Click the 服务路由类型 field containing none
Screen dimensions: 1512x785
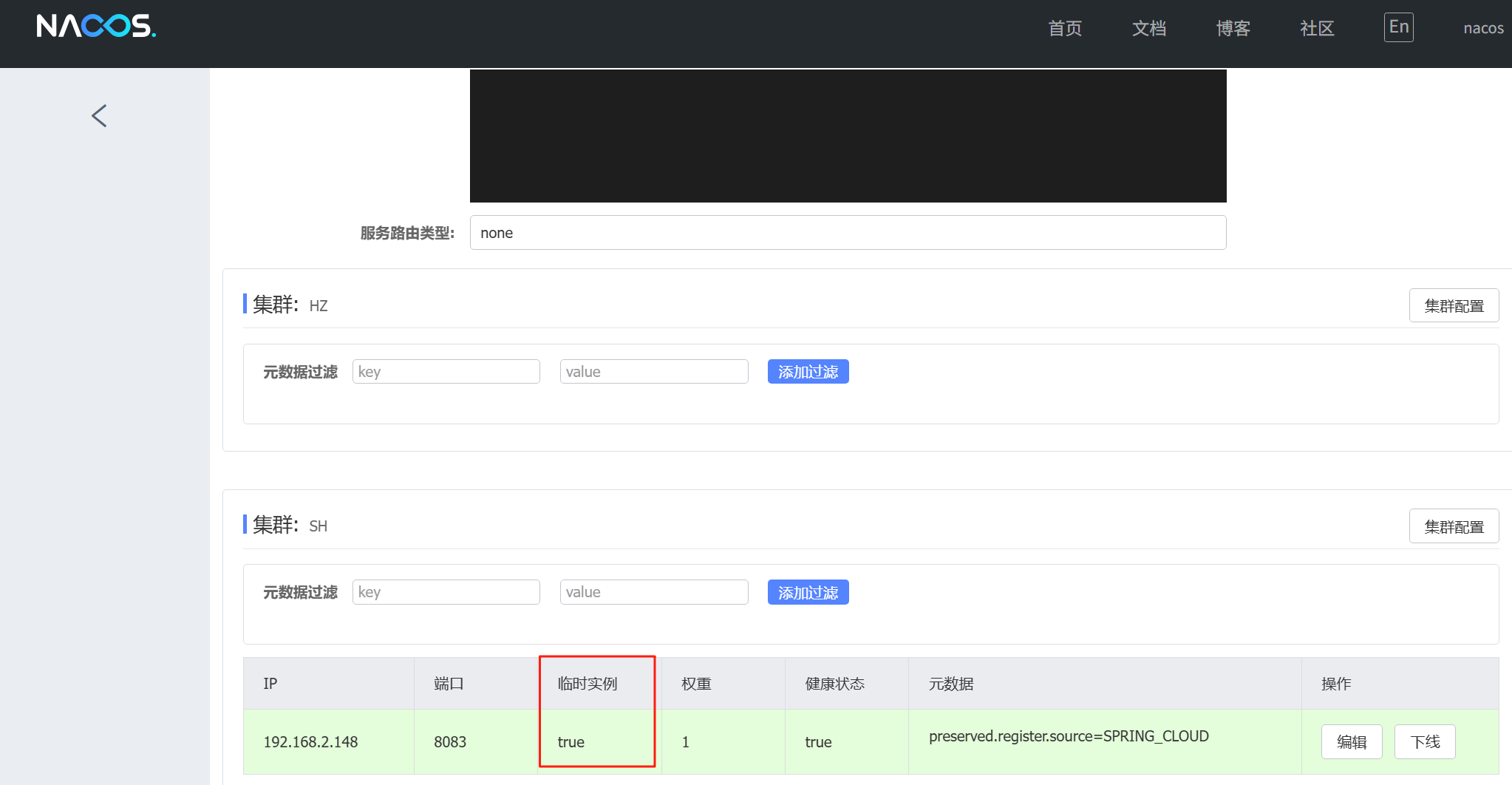point(848,233)
